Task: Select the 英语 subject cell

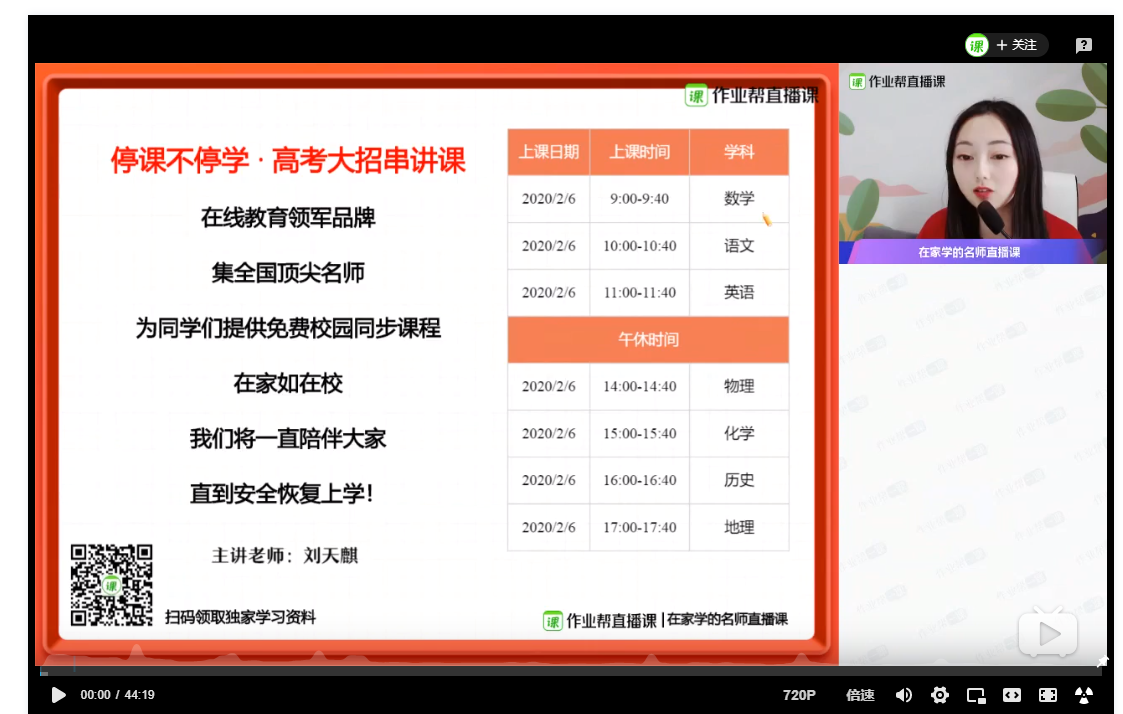Action: (x=739, y=292)
